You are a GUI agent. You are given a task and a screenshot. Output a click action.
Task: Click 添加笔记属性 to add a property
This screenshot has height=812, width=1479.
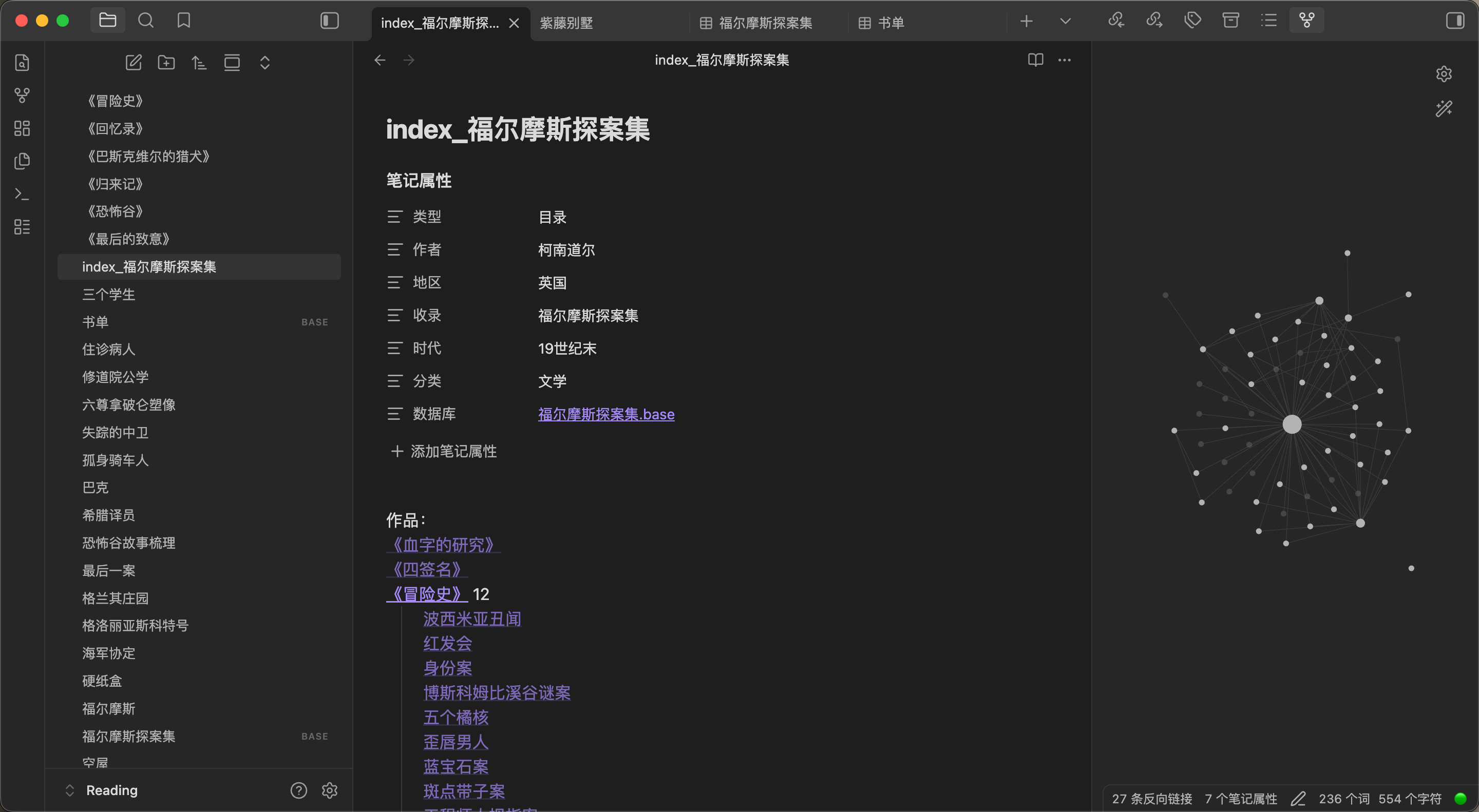click(444, 452)
